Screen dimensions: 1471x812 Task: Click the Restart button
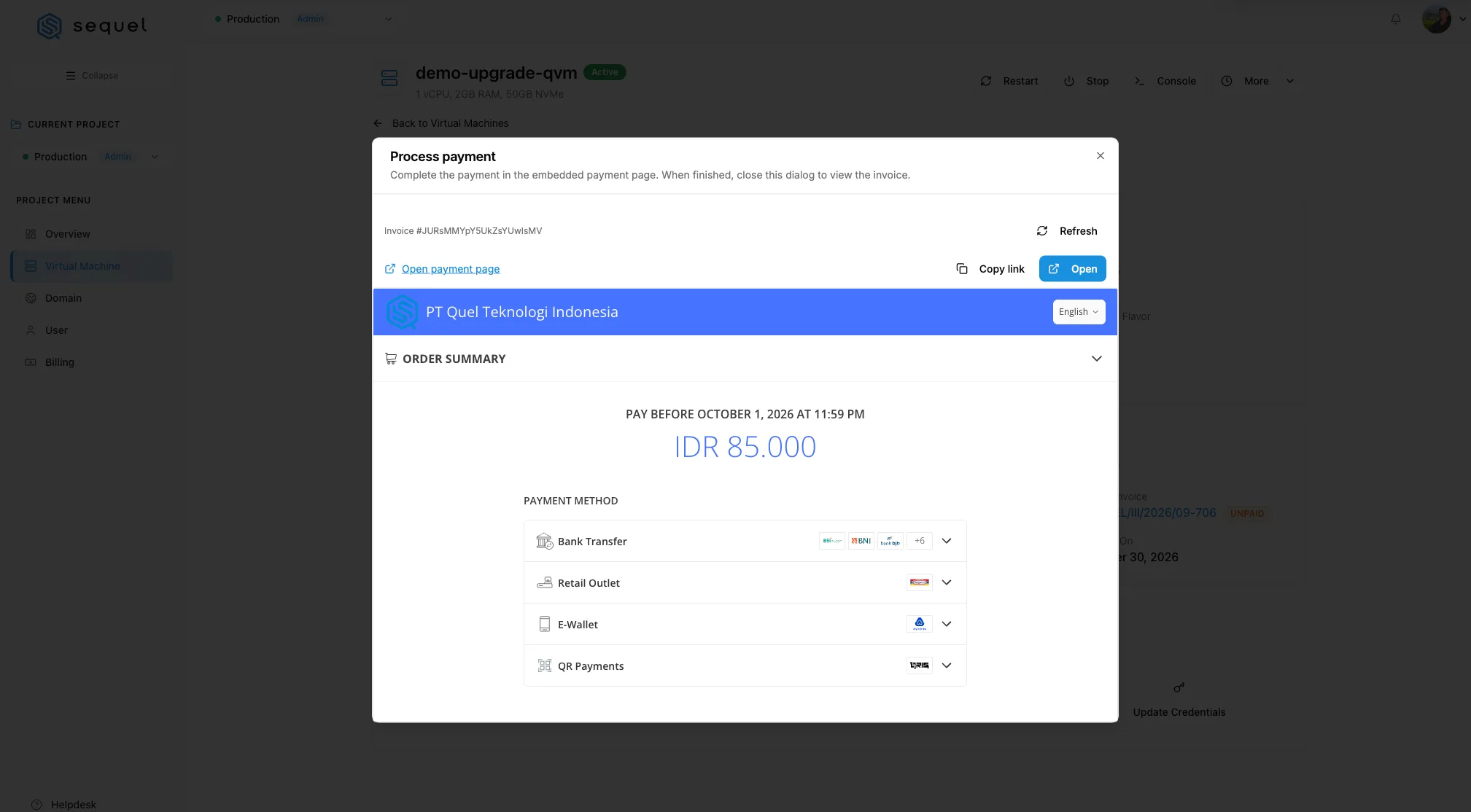pos(1009,81)
